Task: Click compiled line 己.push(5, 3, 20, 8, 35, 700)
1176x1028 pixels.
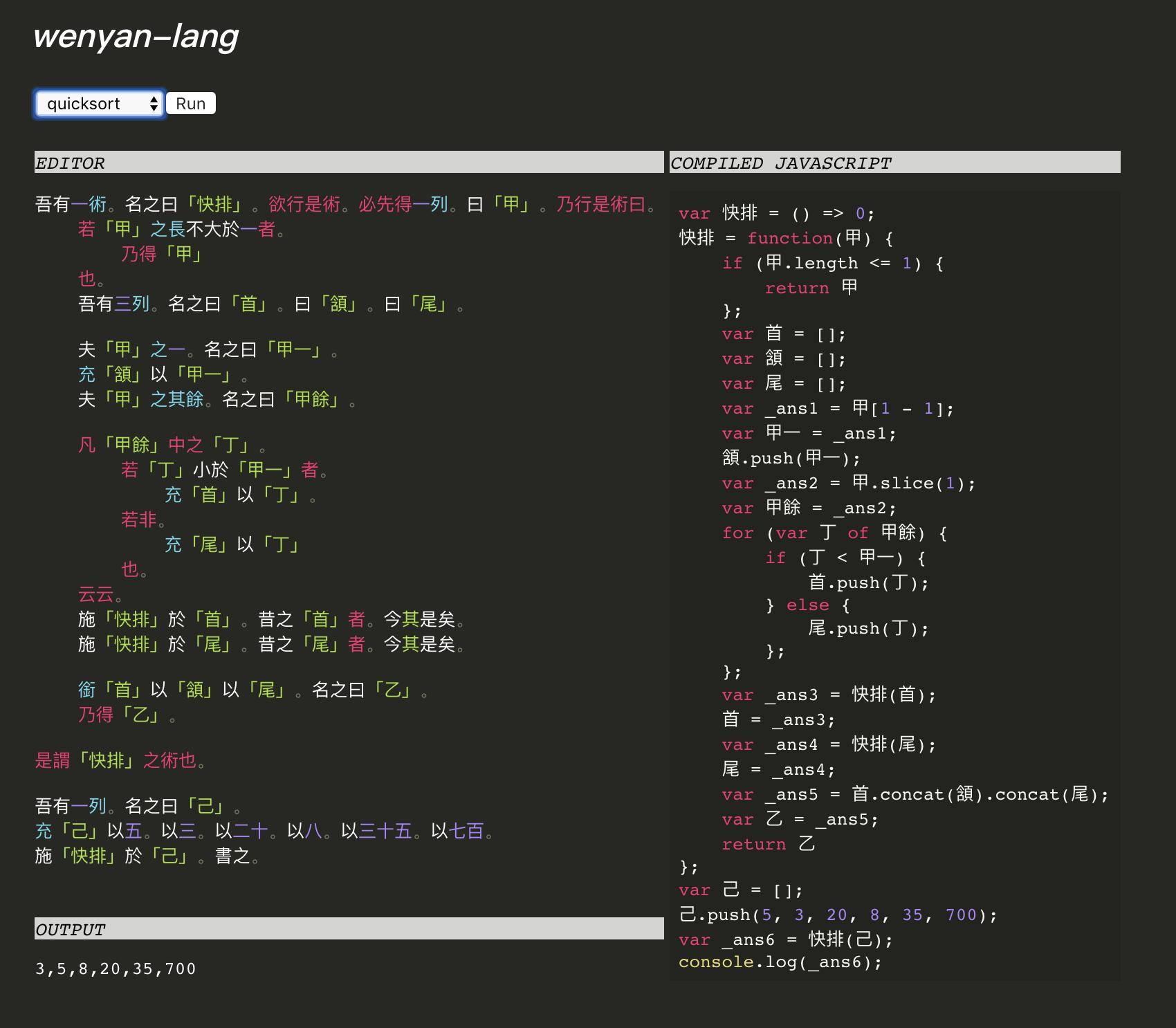Action: (838, 915)
